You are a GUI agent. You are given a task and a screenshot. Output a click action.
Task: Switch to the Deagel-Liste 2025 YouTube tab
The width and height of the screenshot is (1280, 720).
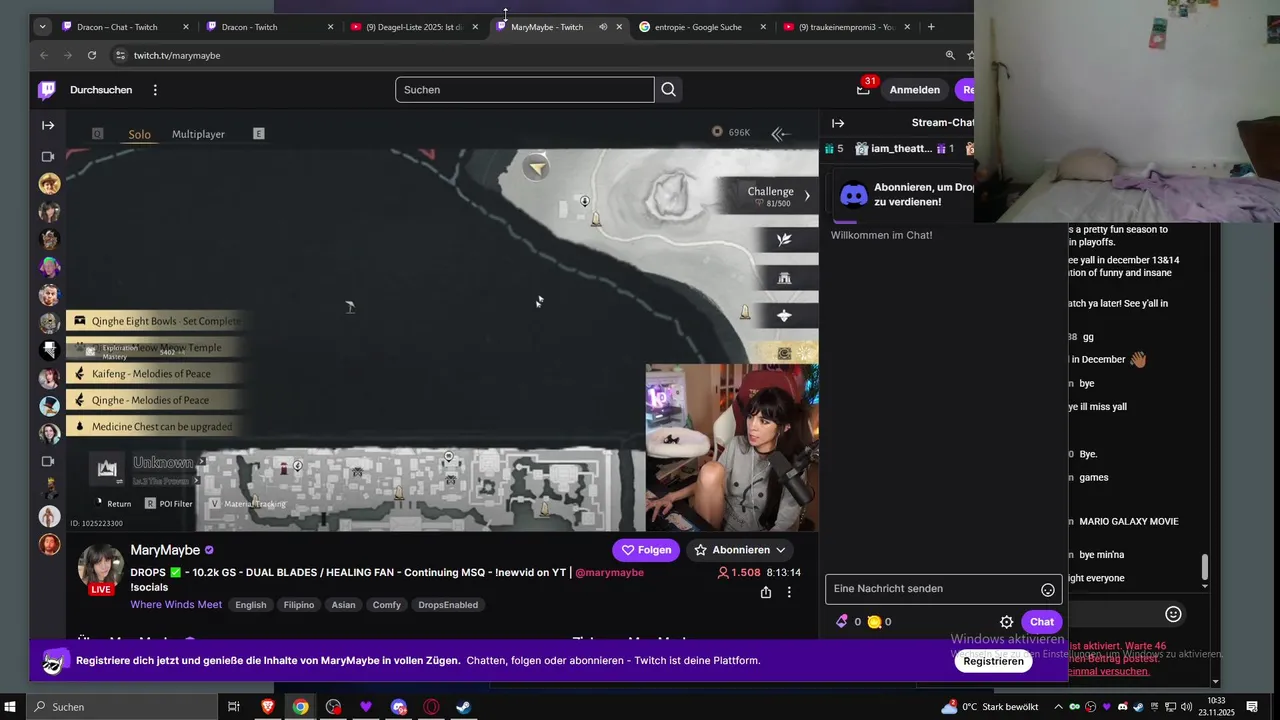click(414, 27)
